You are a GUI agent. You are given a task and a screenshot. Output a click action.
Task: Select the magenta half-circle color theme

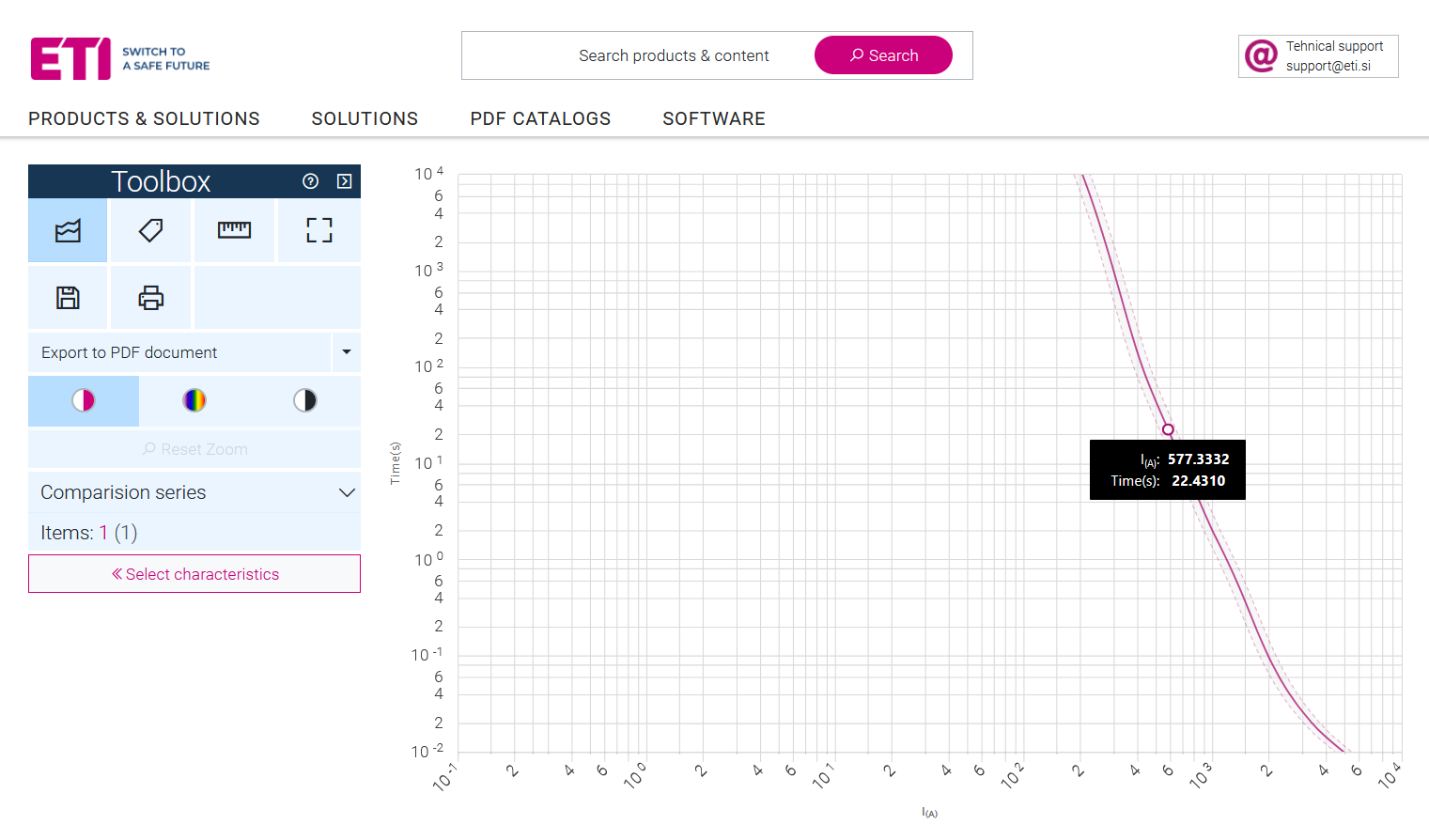pyautogui.click(x=84, y=401)
